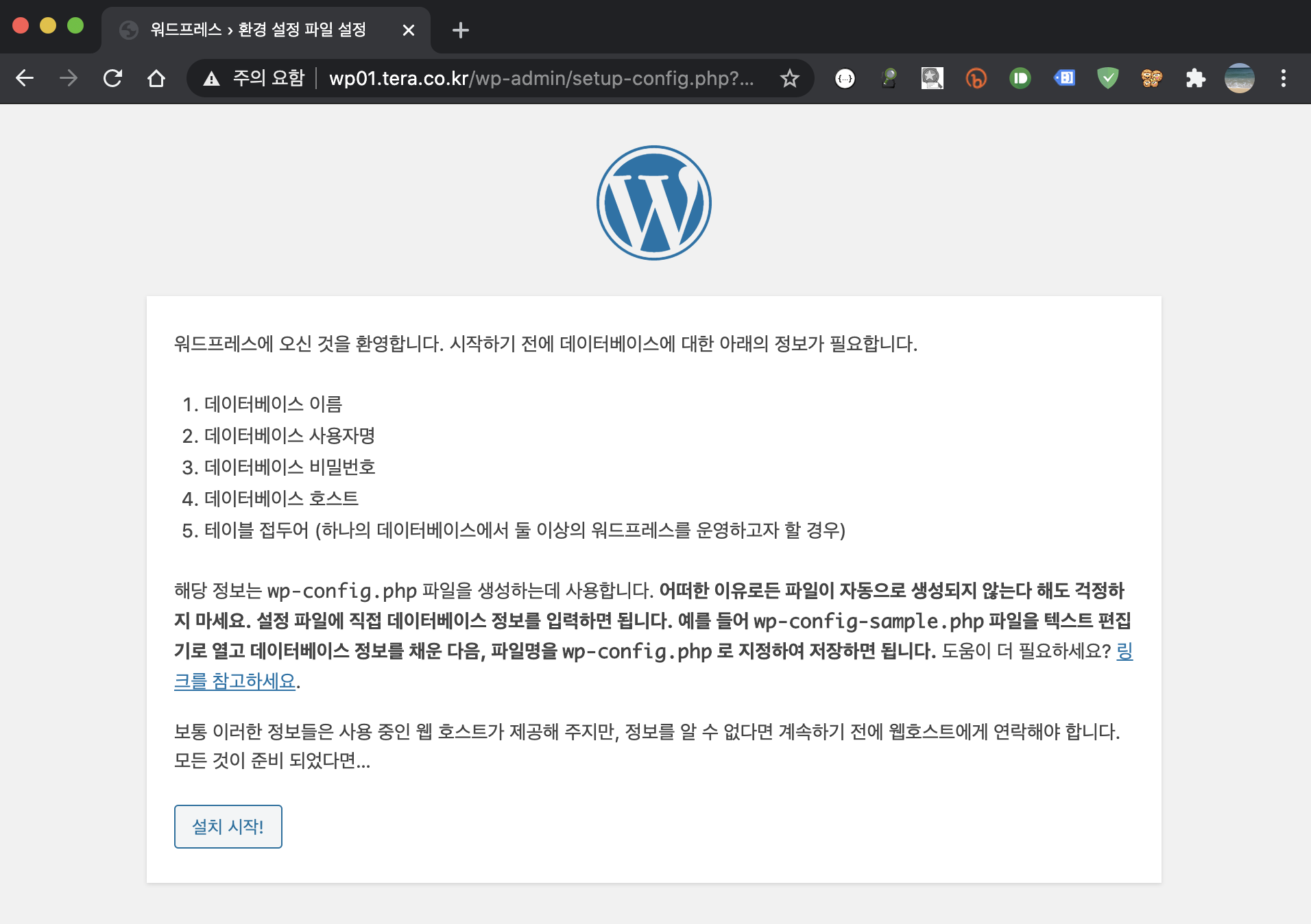
Task: Open the white speech bubble extension
Action: 845,78
